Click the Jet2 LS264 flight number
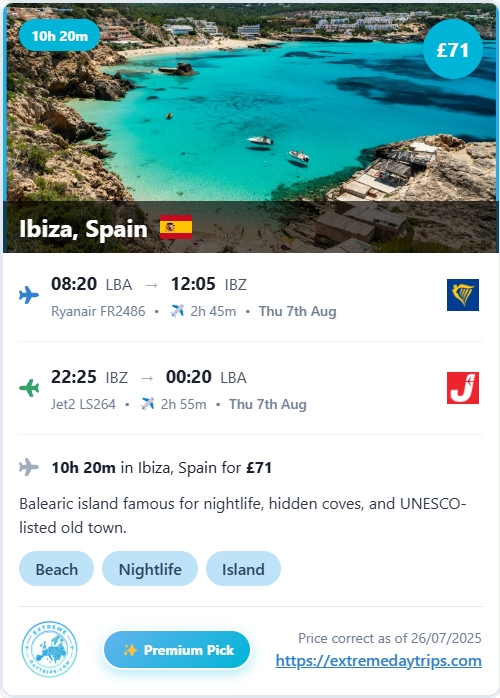500x698 pixels. tap(83, 404)
